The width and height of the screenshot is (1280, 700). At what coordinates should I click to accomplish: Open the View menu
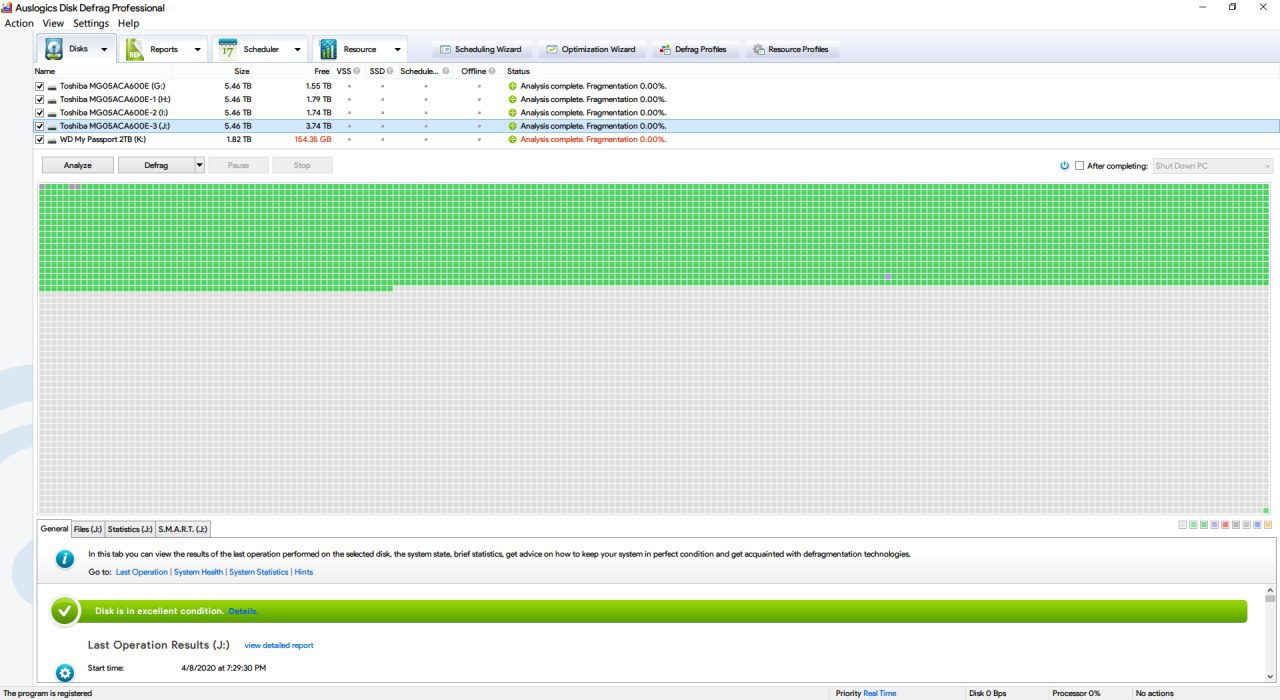[53, 23]
